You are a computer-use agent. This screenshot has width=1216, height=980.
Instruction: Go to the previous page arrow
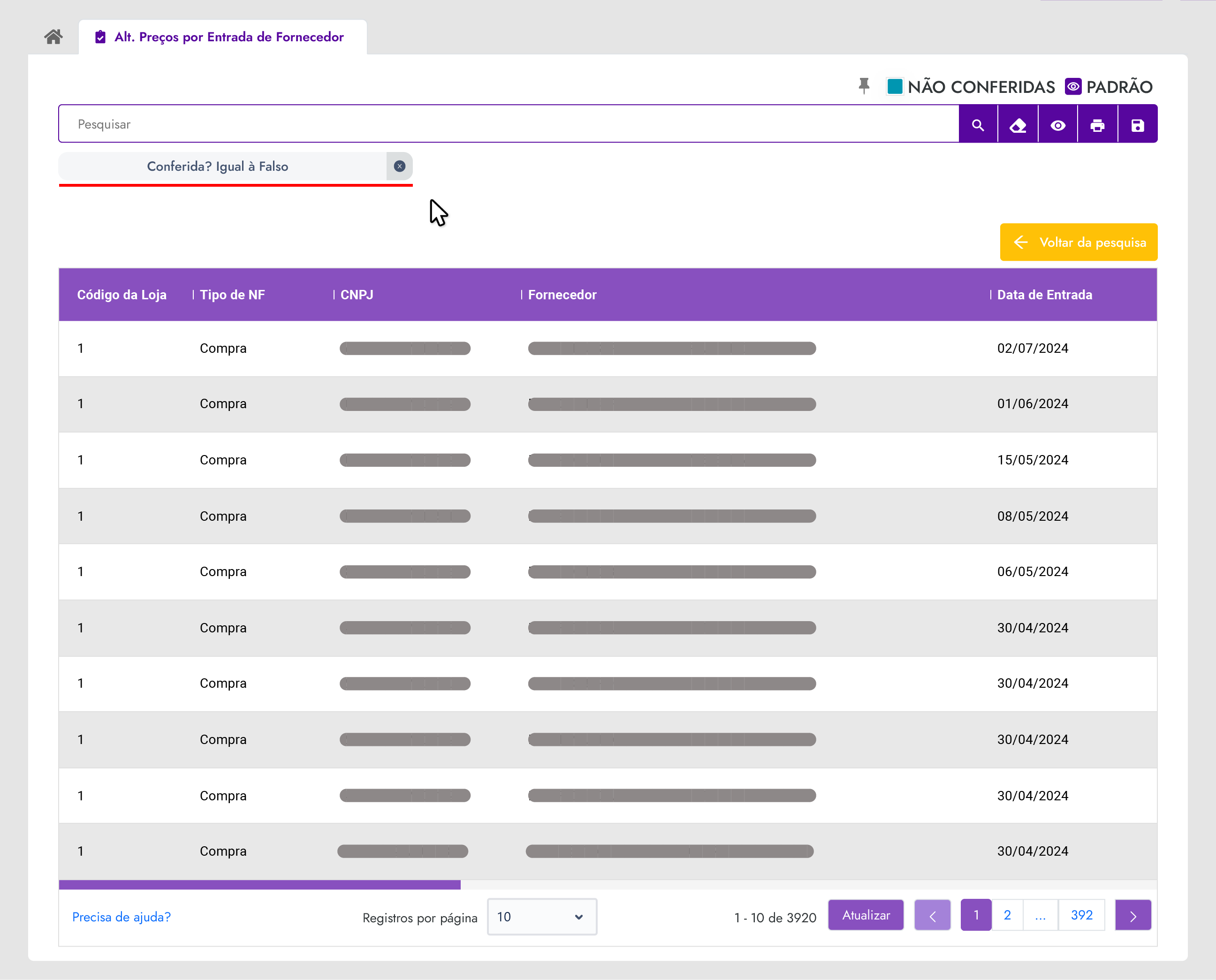(932, 915)
